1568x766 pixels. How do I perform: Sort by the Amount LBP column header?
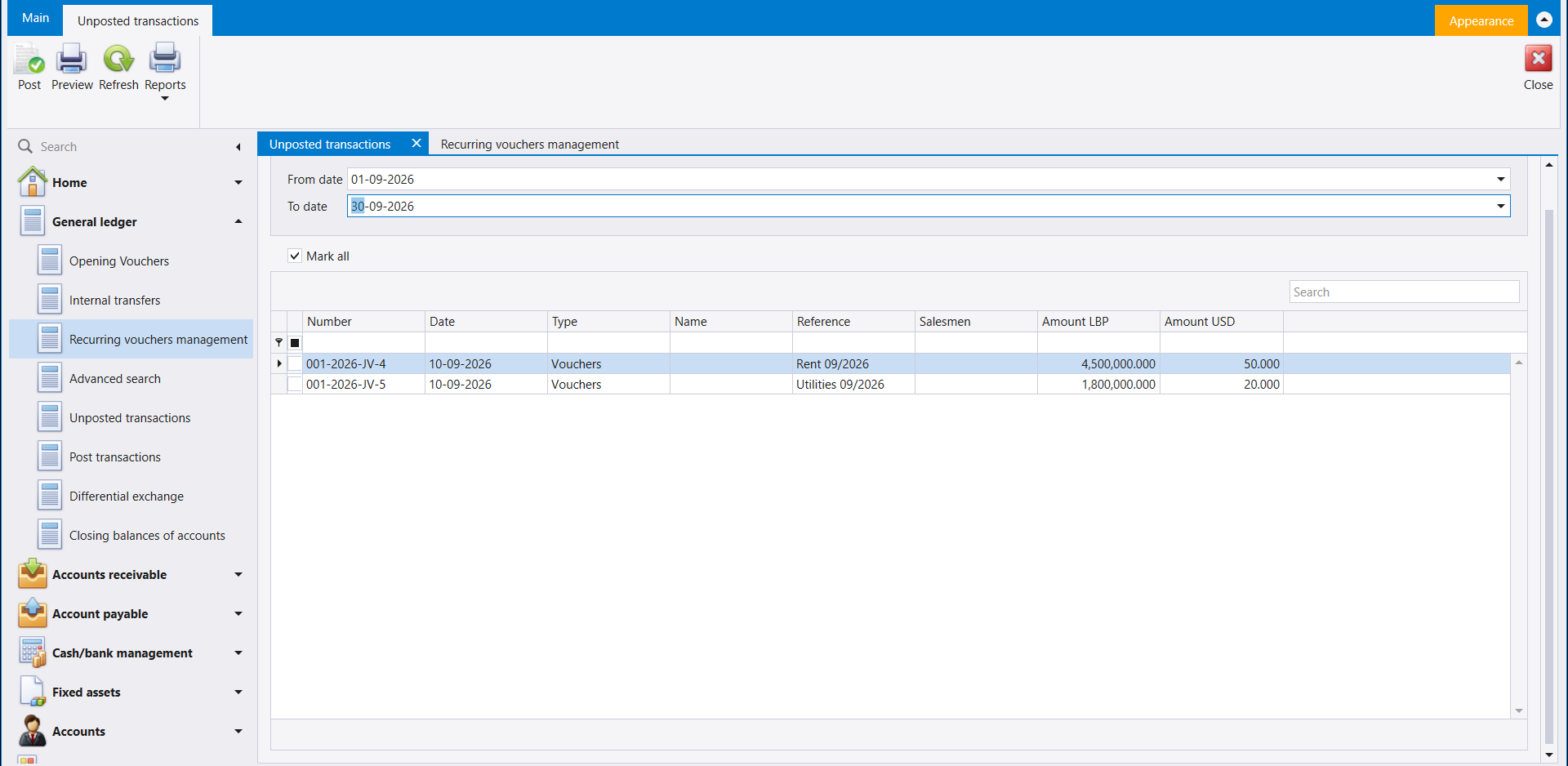[x=1098, y=321]
